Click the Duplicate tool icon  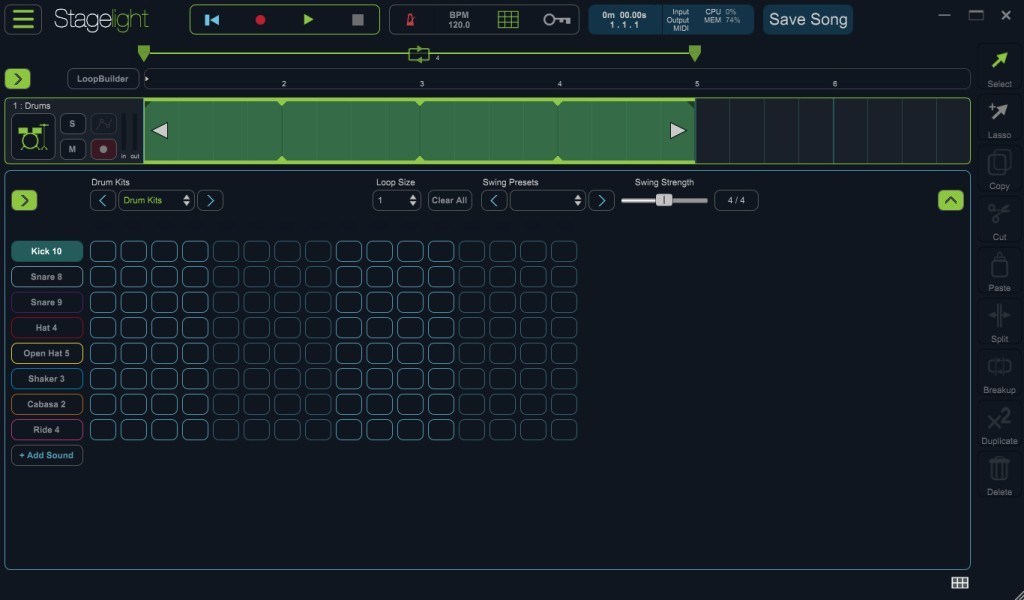(999, 419)
